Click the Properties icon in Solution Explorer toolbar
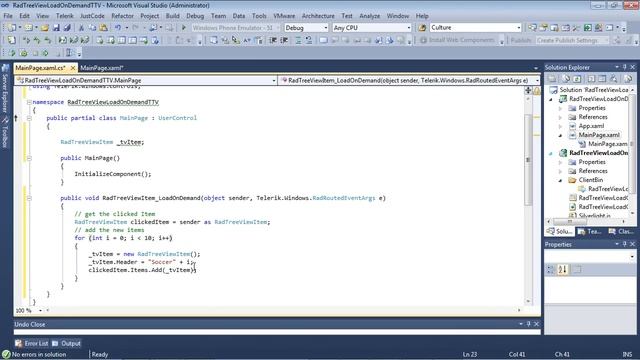This screenshot has width=640, height=360. (x=552, y=79)
